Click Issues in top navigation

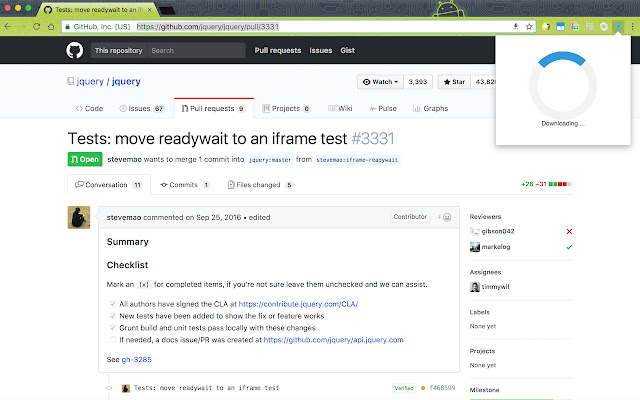coord(320,50)
